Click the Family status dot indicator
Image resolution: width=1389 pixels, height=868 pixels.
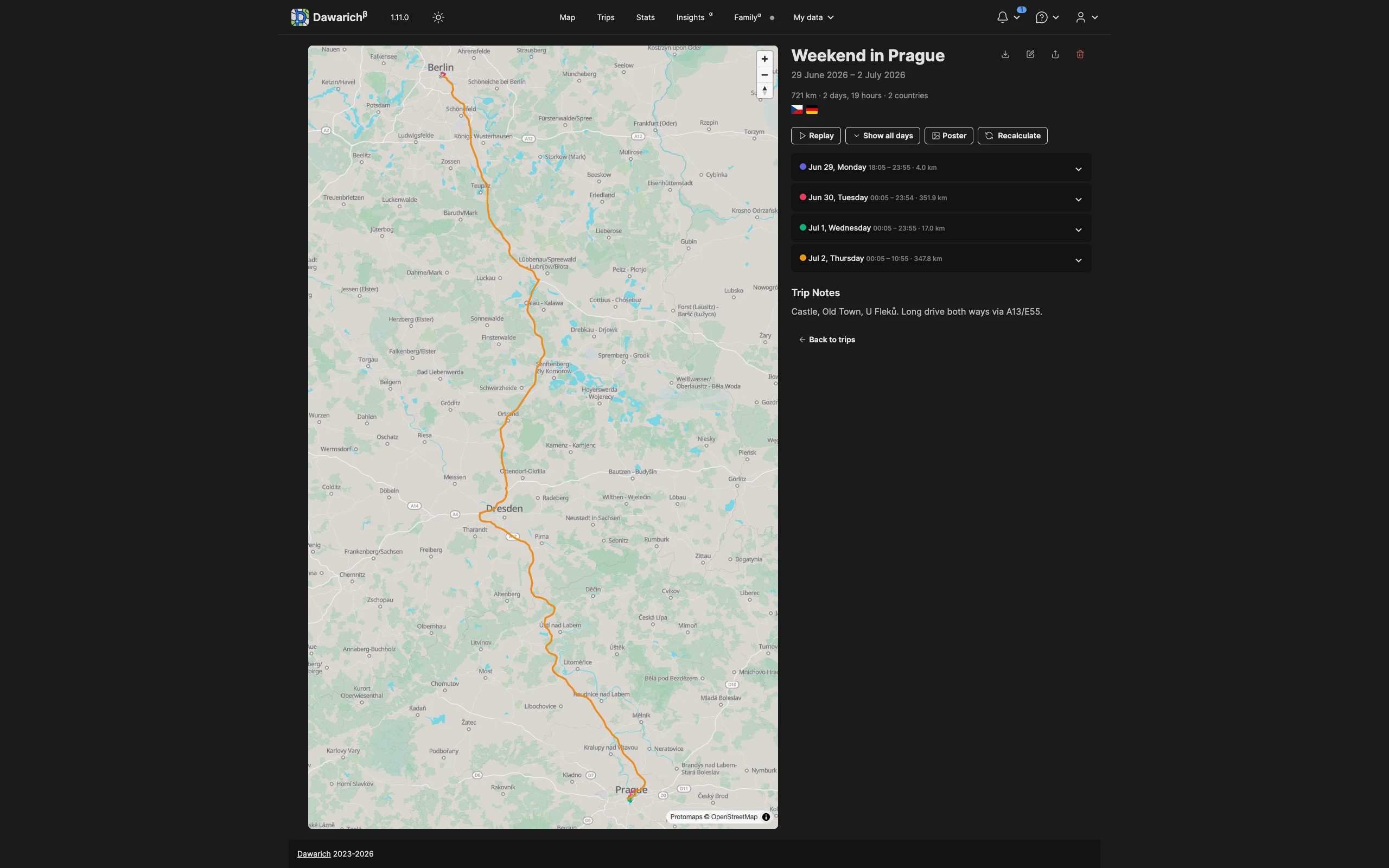pyautogui.click(x=772, y=18)
